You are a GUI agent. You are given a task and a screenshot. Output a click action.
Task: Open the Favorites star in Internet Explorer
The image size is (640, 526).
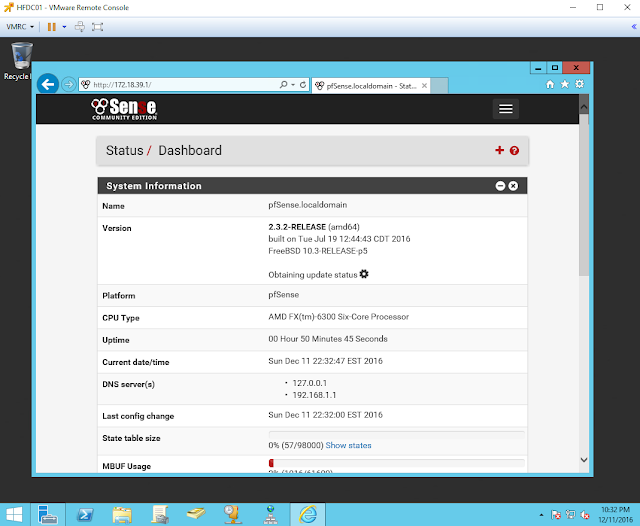coord(565,84)
